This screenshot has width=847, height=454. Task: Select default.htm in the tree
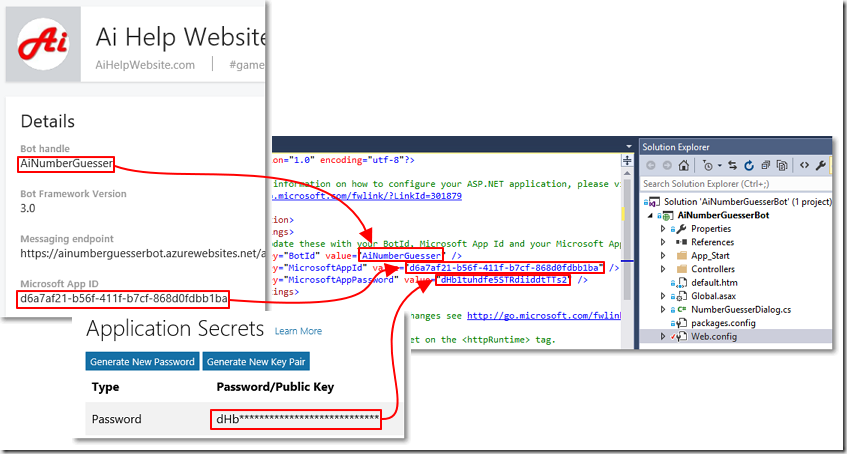(714, 283)
